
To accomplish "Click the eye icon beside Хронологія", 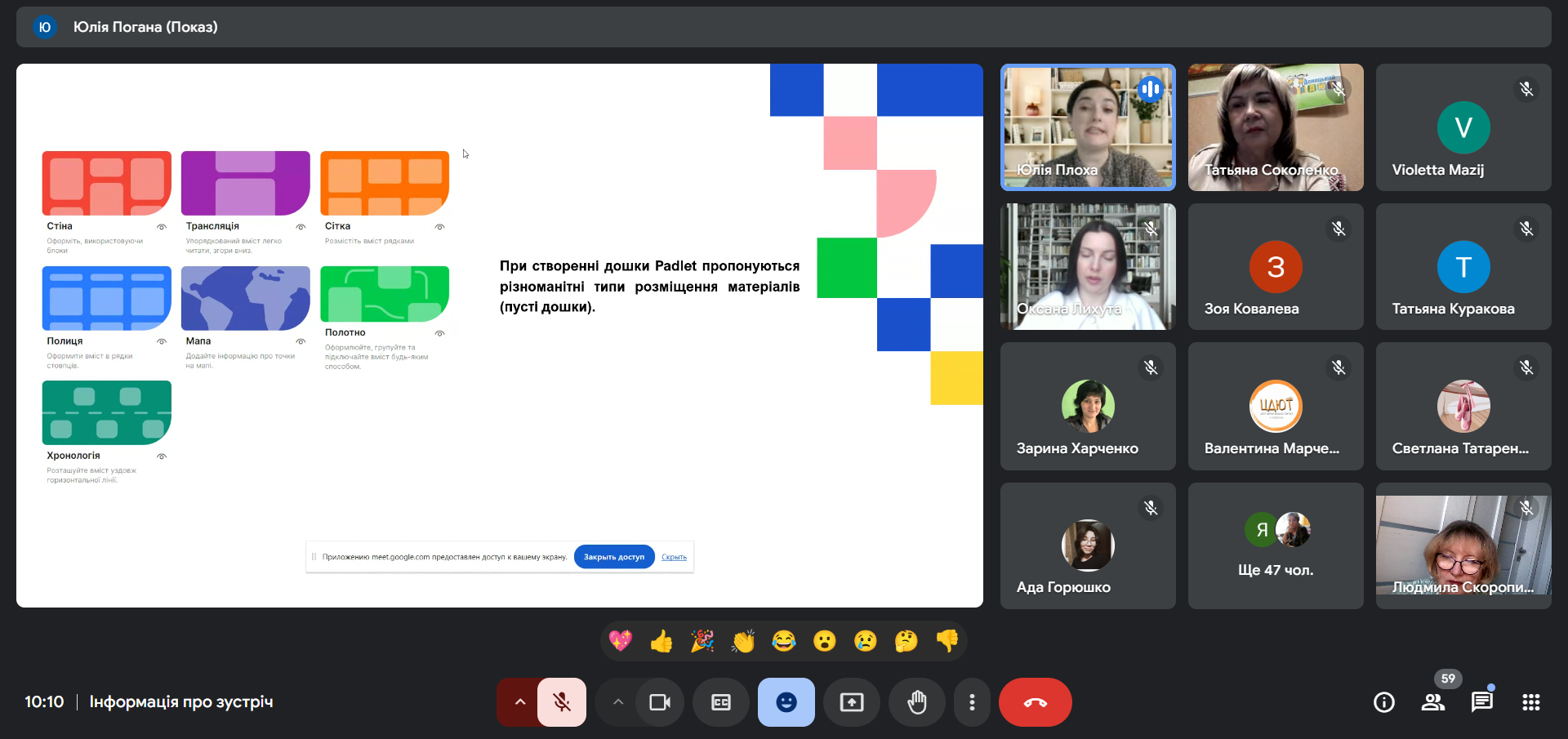I will point(162,456).
